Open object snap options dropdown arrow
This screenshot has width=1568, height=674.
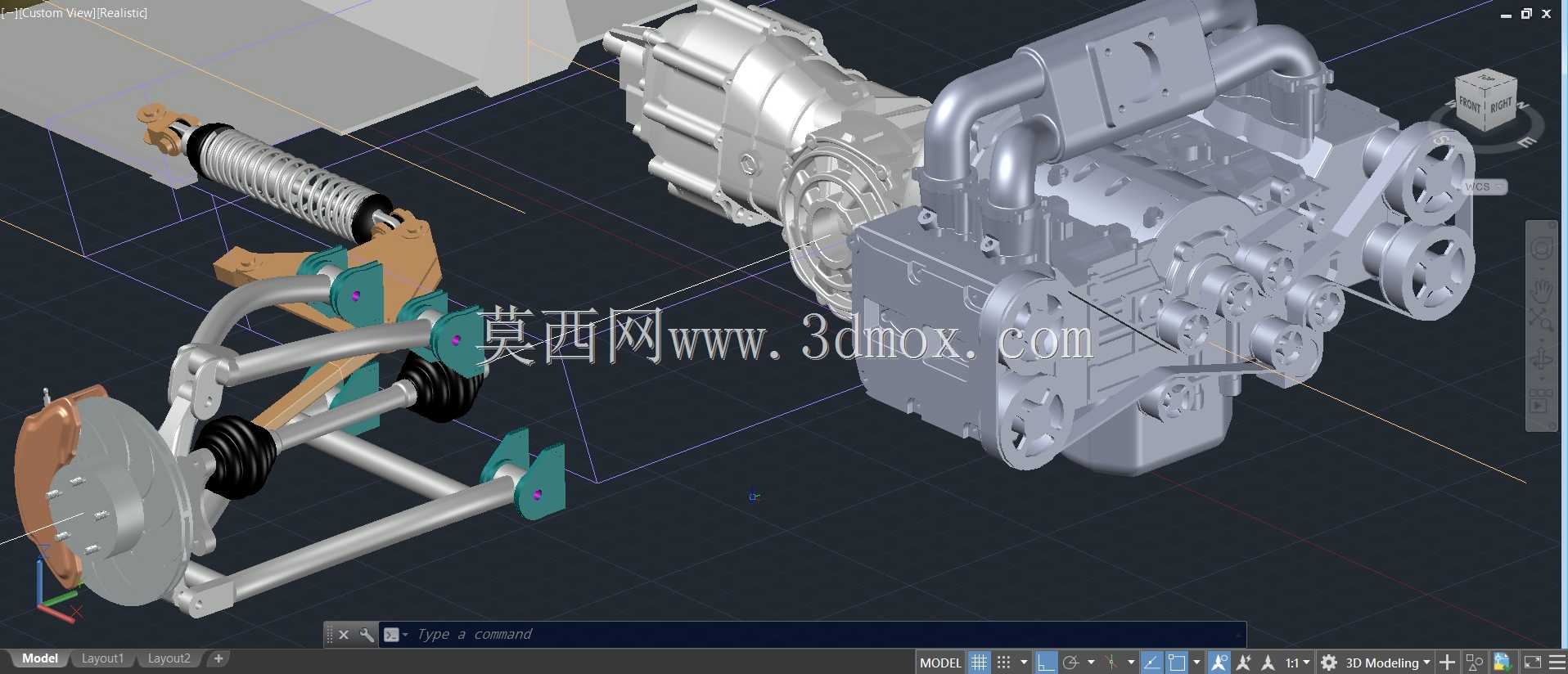(1196, 663)
